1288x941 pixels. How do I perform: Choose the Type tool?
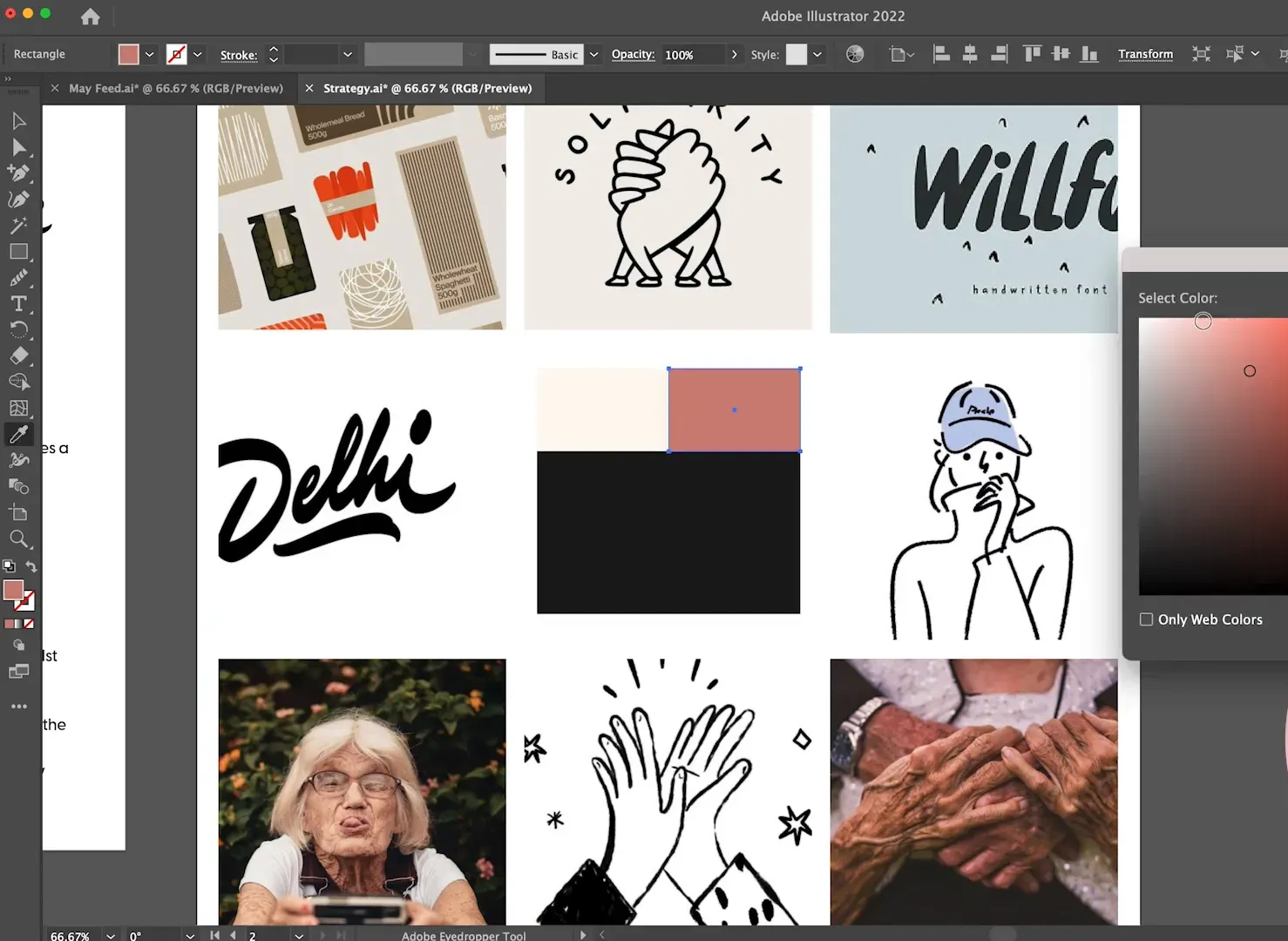click(x=19, y=303)
